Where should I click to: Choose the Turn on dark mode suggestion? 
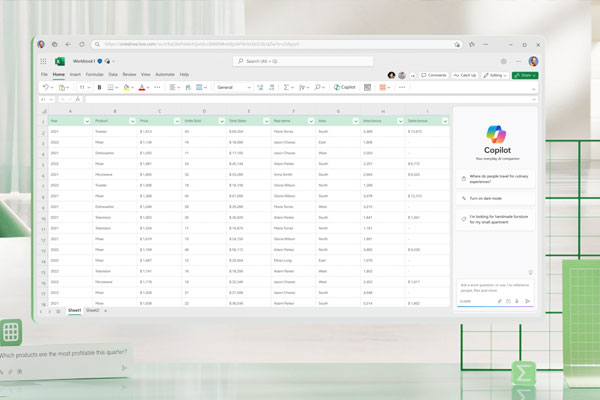point(495,198)
